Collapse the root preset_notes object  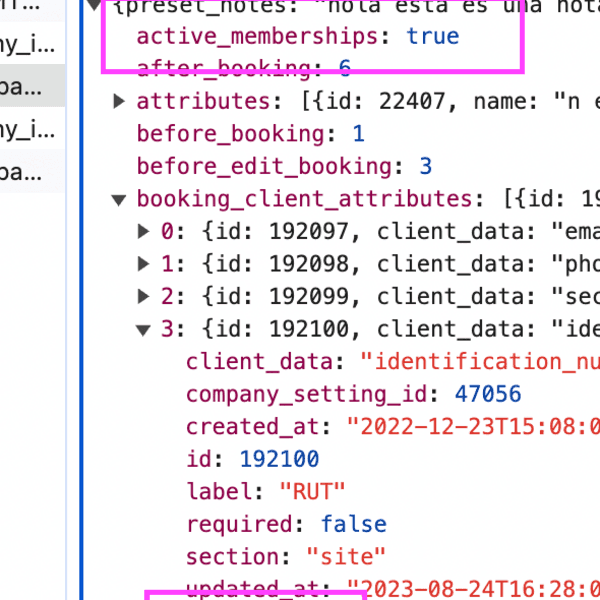(94, 5)
